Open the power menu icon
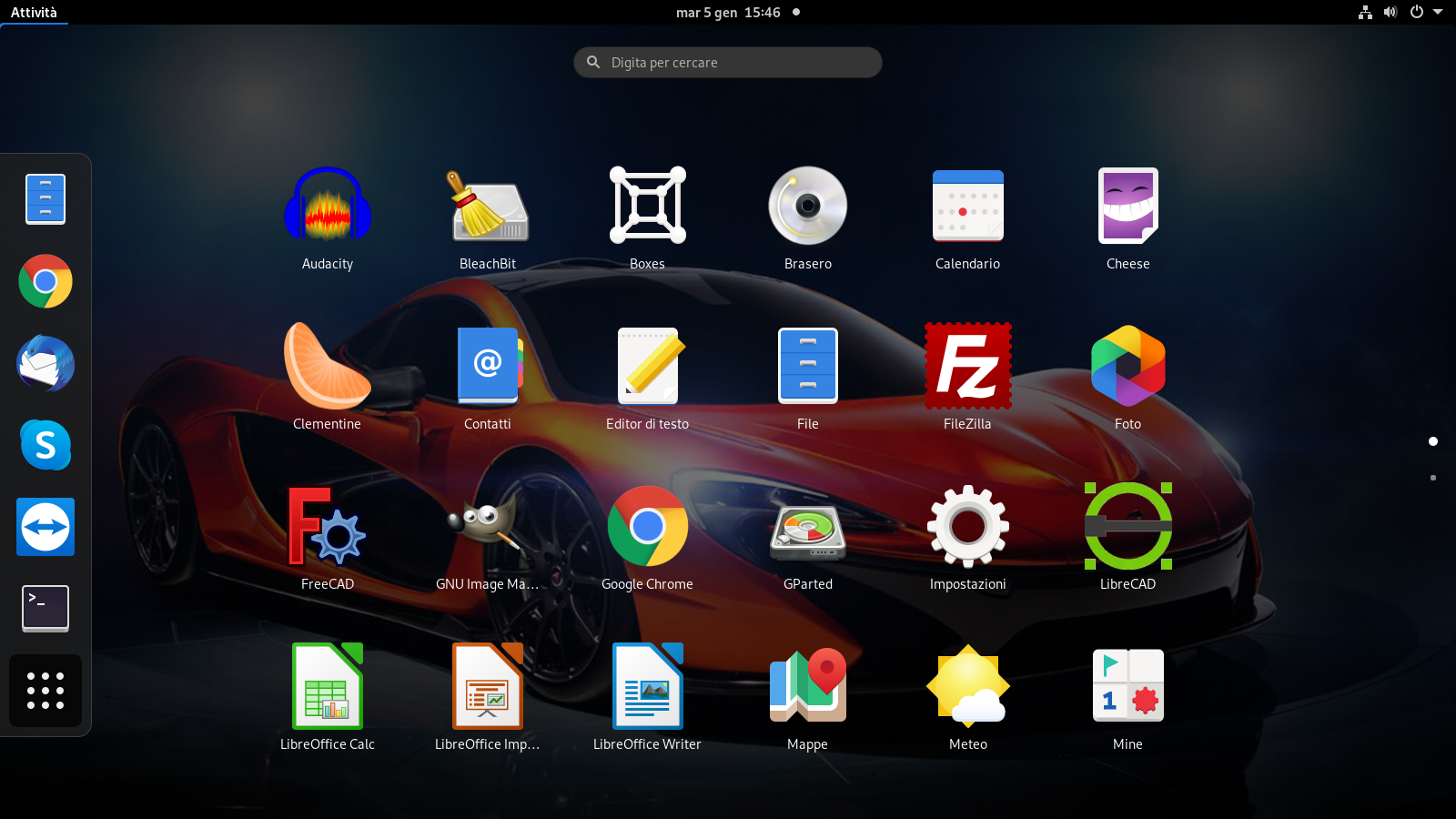The width and height of the screenshot is (1456, 819). (1416, 12)
